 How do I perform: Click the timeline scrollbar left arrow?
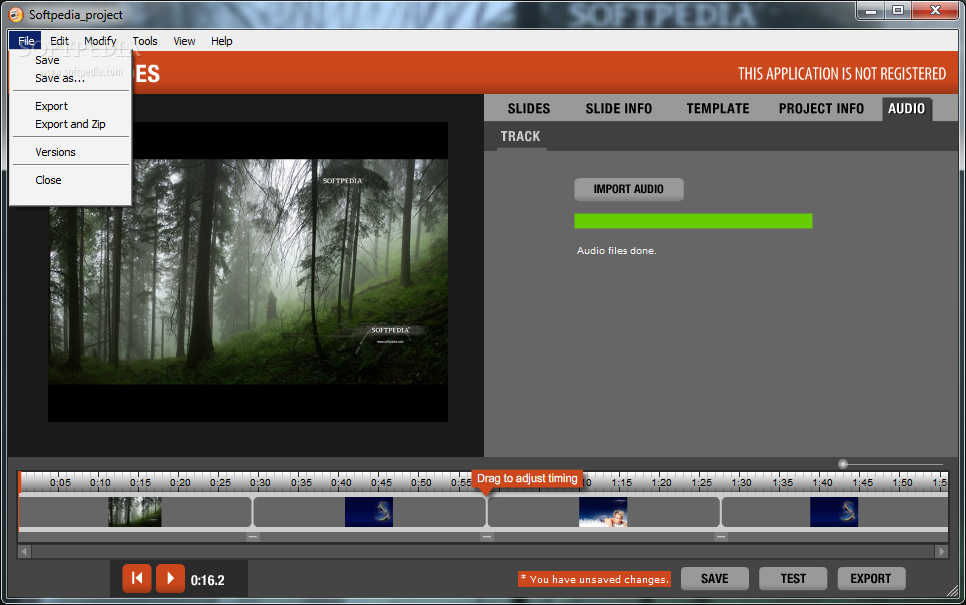(x=25, y=551)
